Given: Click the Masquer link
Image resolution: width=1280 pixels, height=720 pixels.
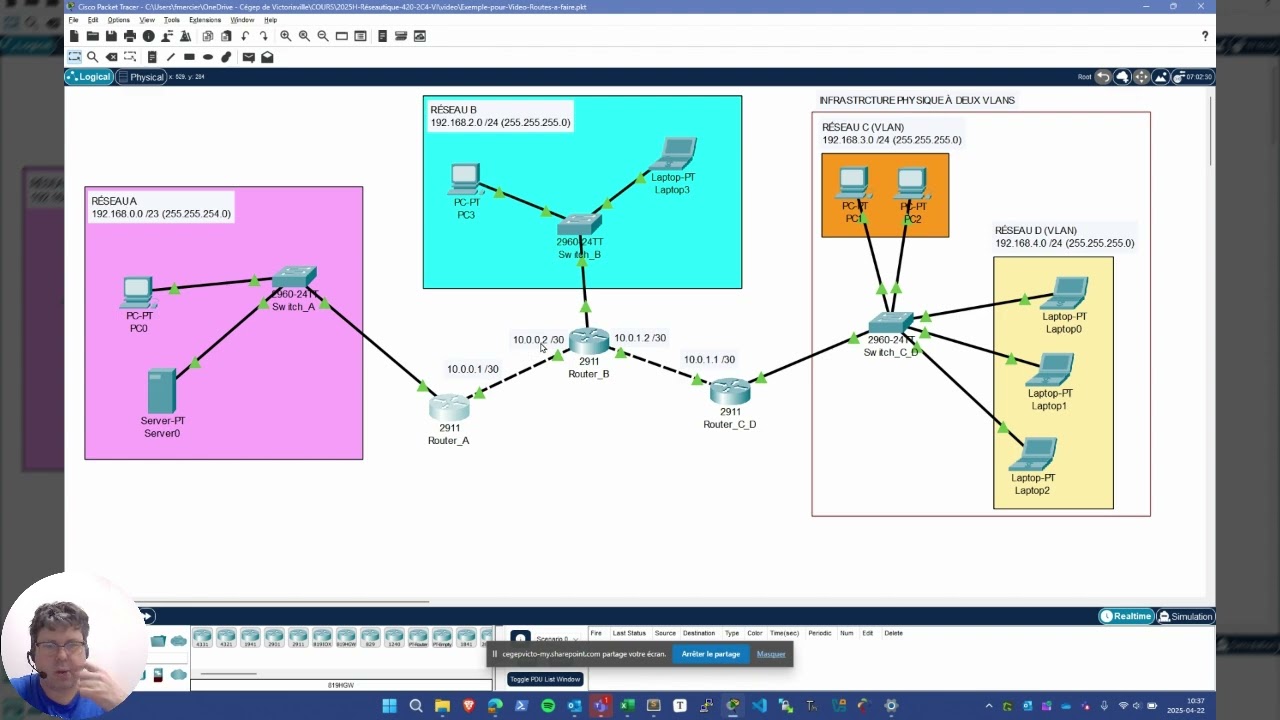Looking at the screenshot, I should pos(771,654).
